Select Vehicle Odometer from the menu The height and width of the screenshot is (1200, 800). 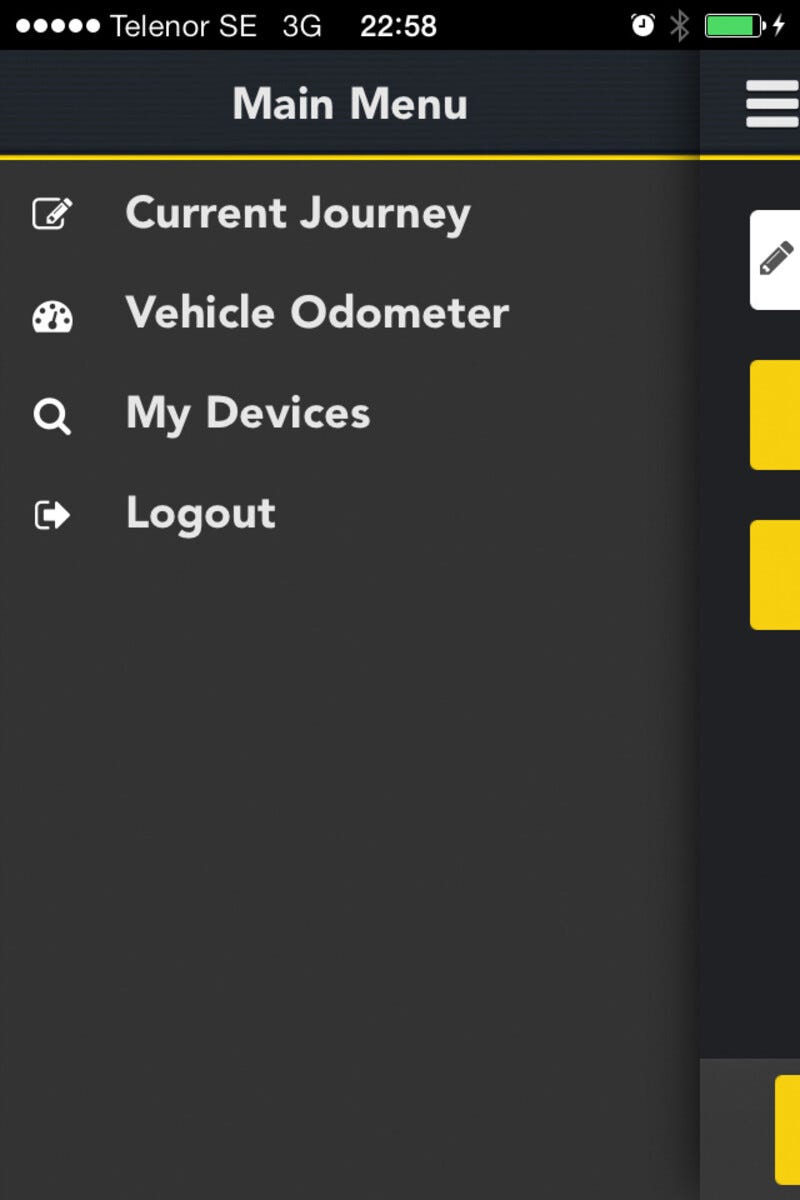pos(317,313)
